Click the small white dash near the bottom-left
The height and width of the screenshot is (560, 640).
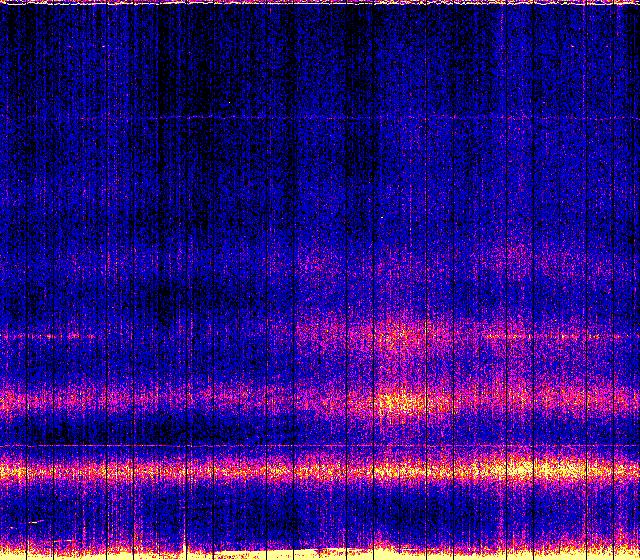36,522
